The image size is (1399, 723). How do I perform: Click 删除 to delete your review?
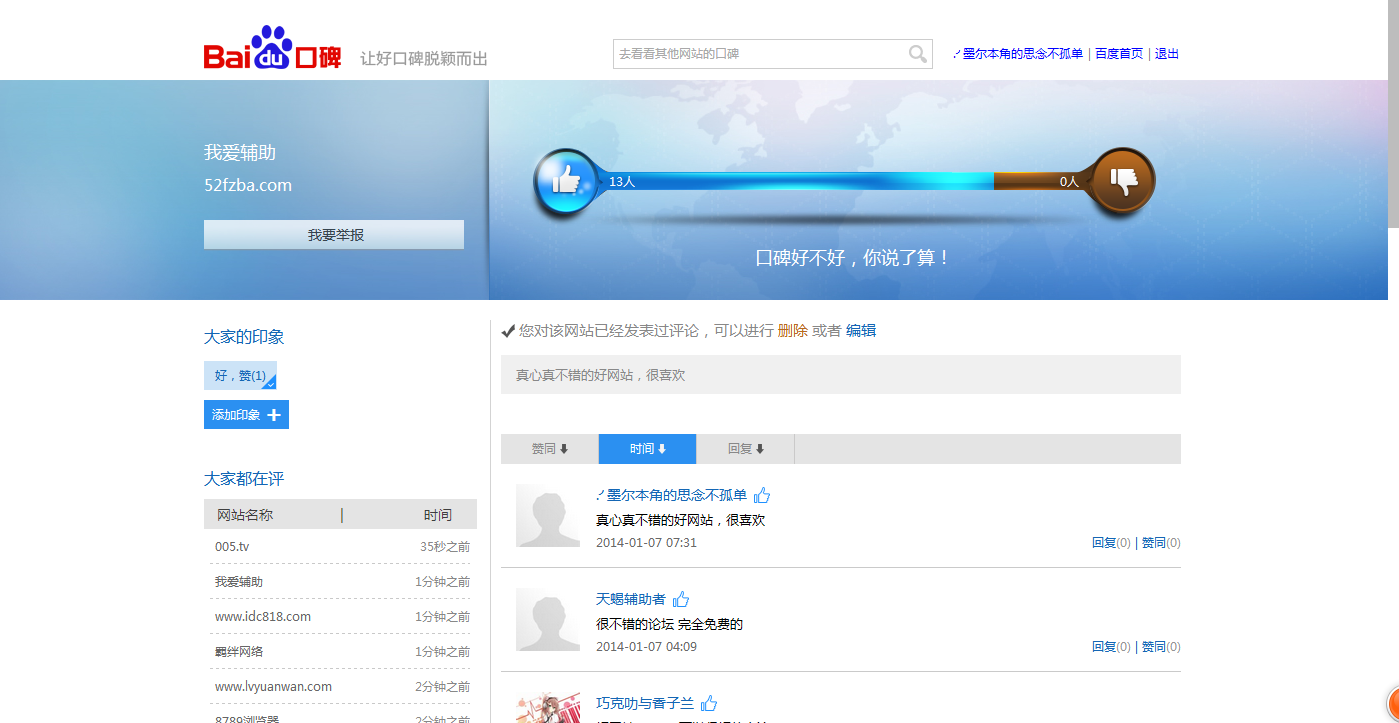792,331
